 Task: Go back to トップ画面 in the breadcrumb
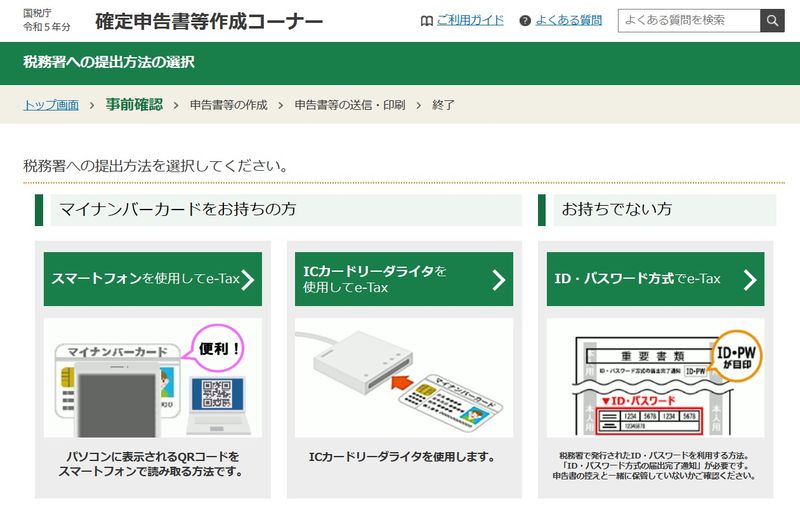[51, 105]
